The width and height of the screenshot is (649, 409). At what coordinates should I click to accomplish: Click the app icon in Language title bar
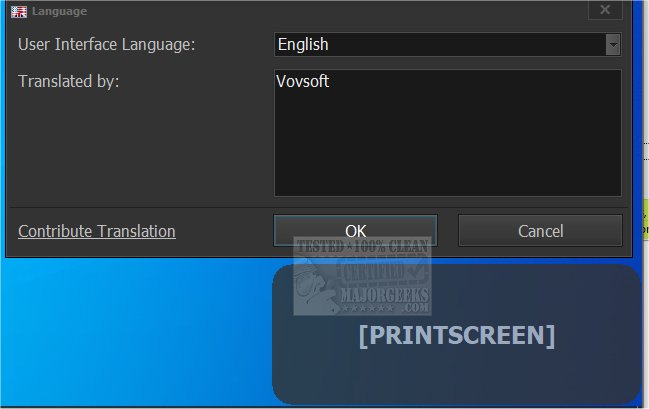tap(17, 11)
